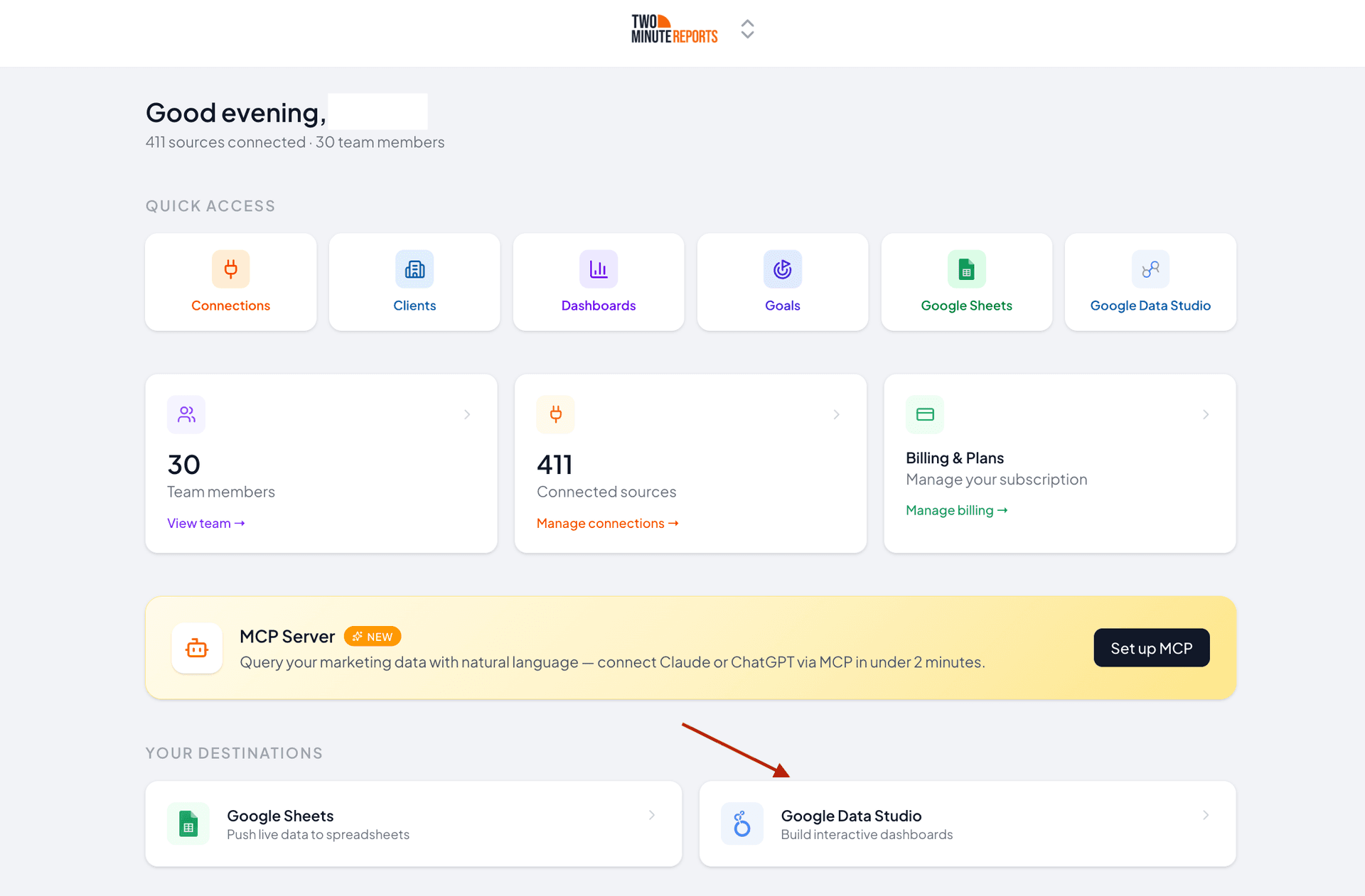The image size is (1365, 896).
Task: Click the Google Data Studio quick access icon
Action: pos(1151,269)
